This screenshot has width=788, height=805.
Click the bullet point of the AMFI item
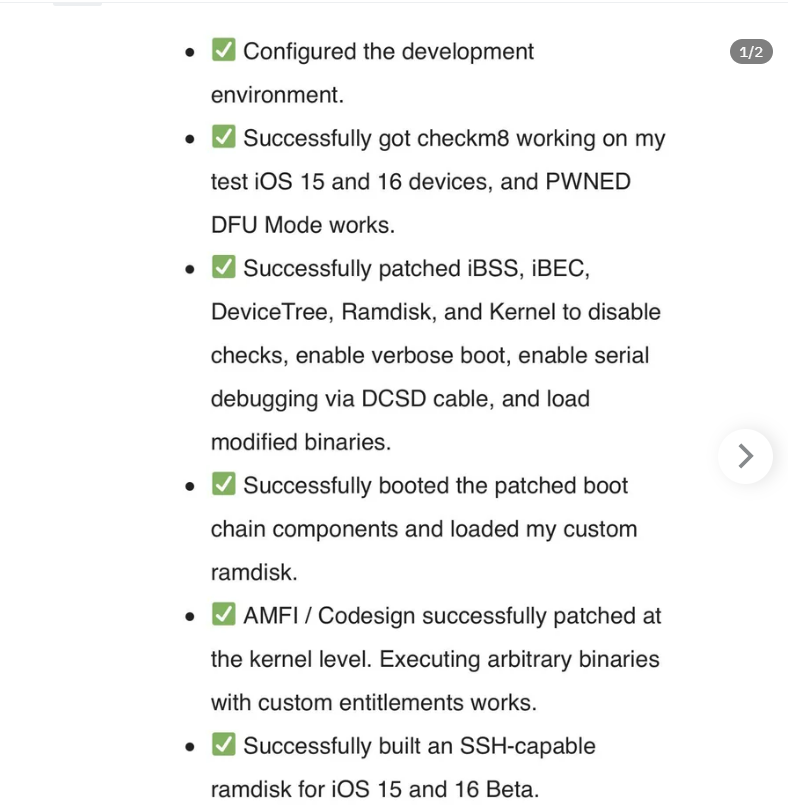coord(190,617)
